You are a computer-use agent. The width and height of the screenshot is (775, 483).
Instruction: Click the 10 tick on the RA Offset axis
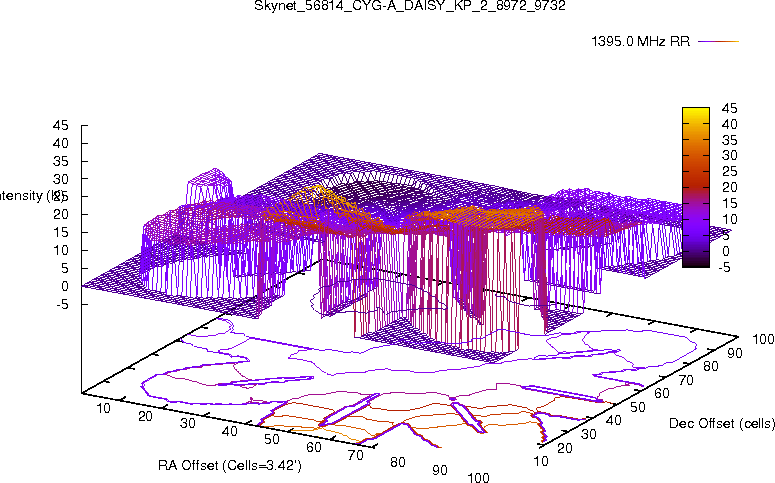click(x=103, y=408)
